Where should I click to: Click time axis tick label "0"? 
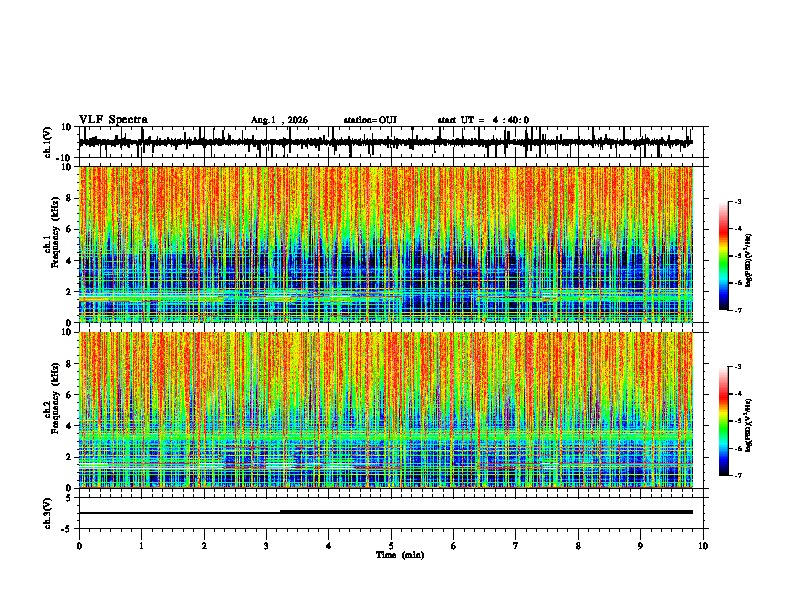click(x=79, y=546)
